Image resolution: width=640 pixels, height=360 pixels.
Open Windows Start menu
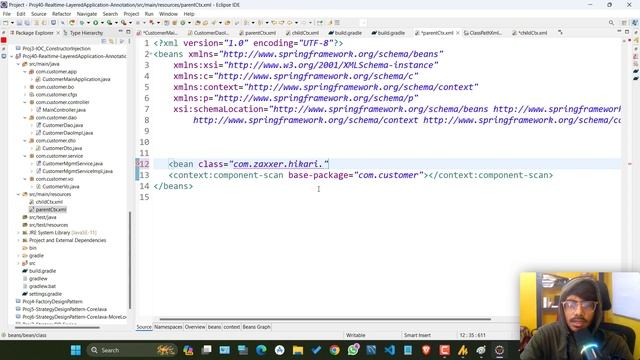pos(76,350)
